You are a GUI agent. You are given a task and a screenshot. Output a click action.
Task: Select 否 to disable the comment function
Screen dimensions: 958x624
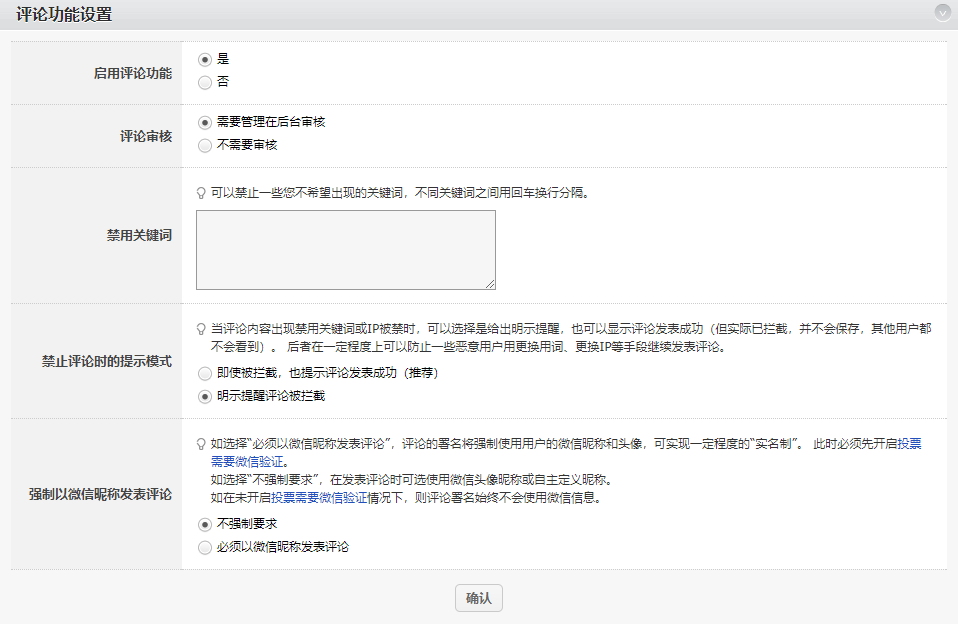tap(205, 82)
